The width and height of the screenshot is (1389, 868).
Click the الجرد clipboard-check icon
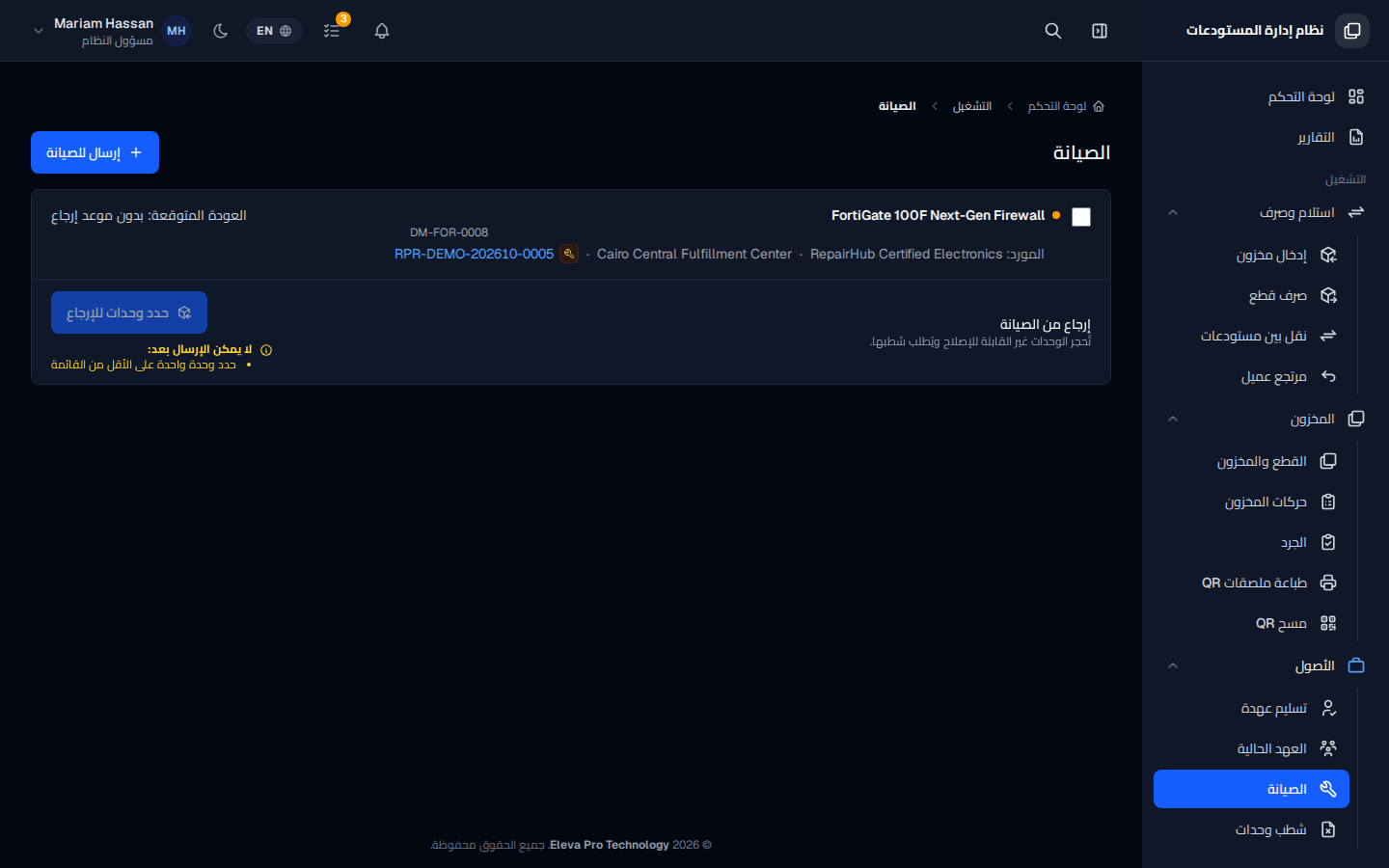(x=1328, y=542)
